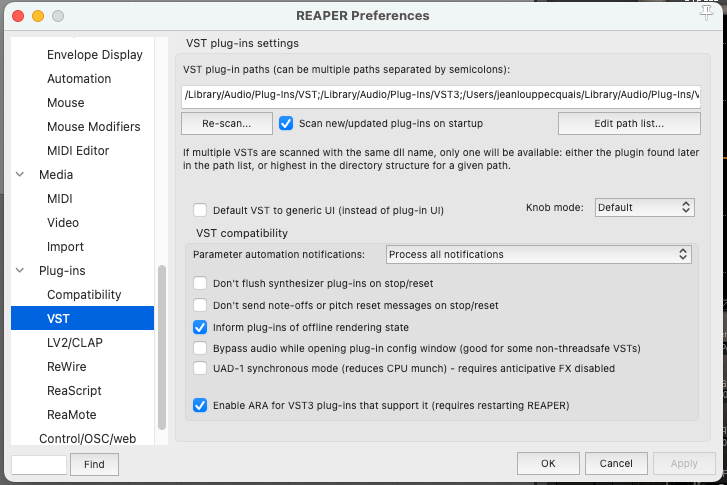Select the Compatibility preferences page

[x=84, y=295]
